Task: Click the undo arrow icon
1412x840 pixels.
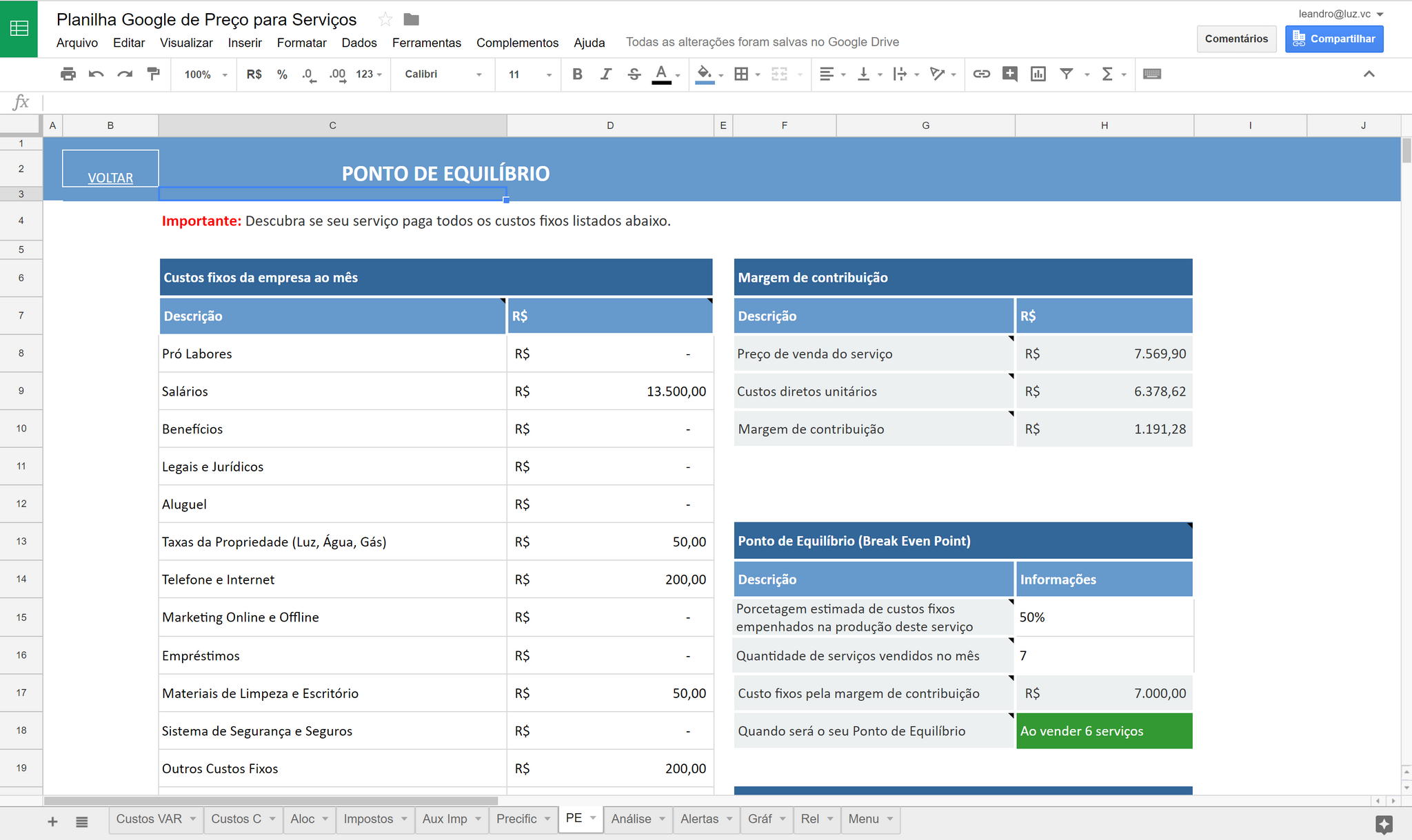Action: pos(96,74)
